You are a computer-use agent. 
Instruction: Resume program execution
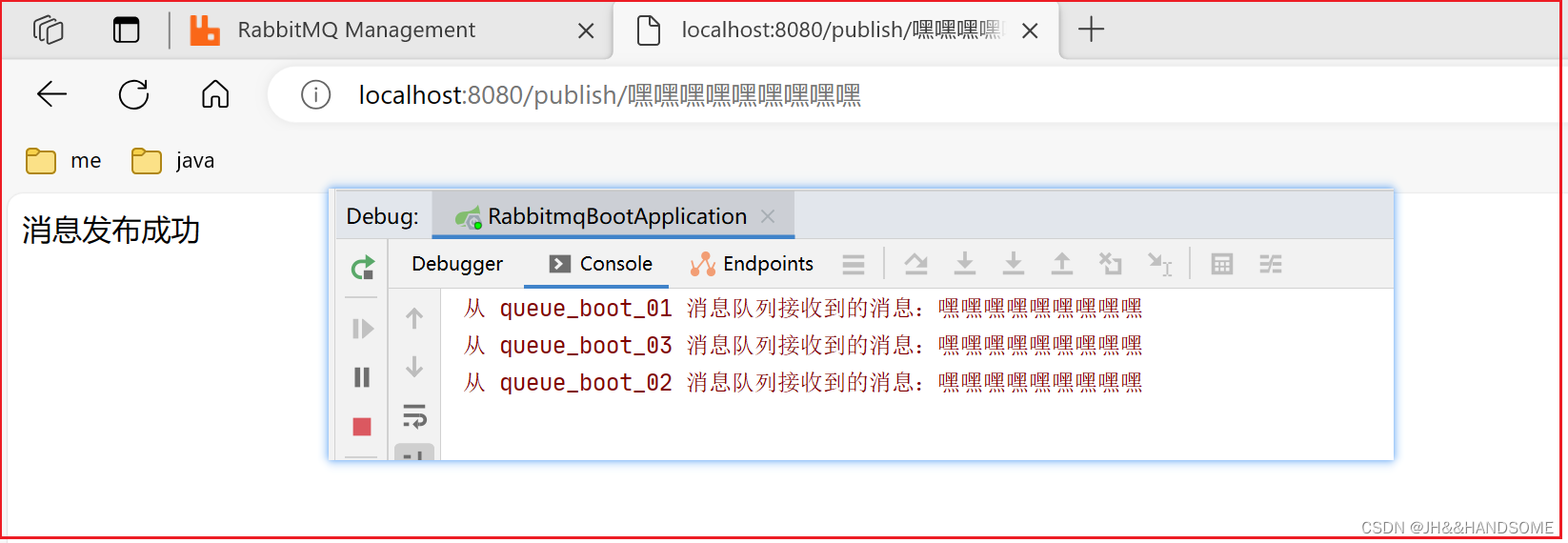click(x=362, y=329)
